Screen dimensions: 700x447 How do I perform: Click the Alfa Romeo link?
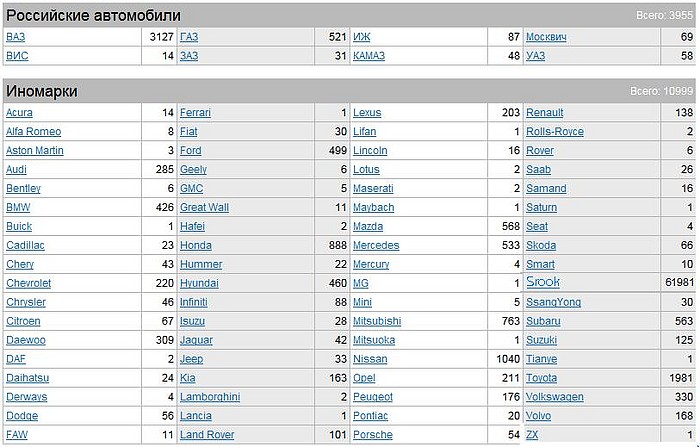[33, 132]
